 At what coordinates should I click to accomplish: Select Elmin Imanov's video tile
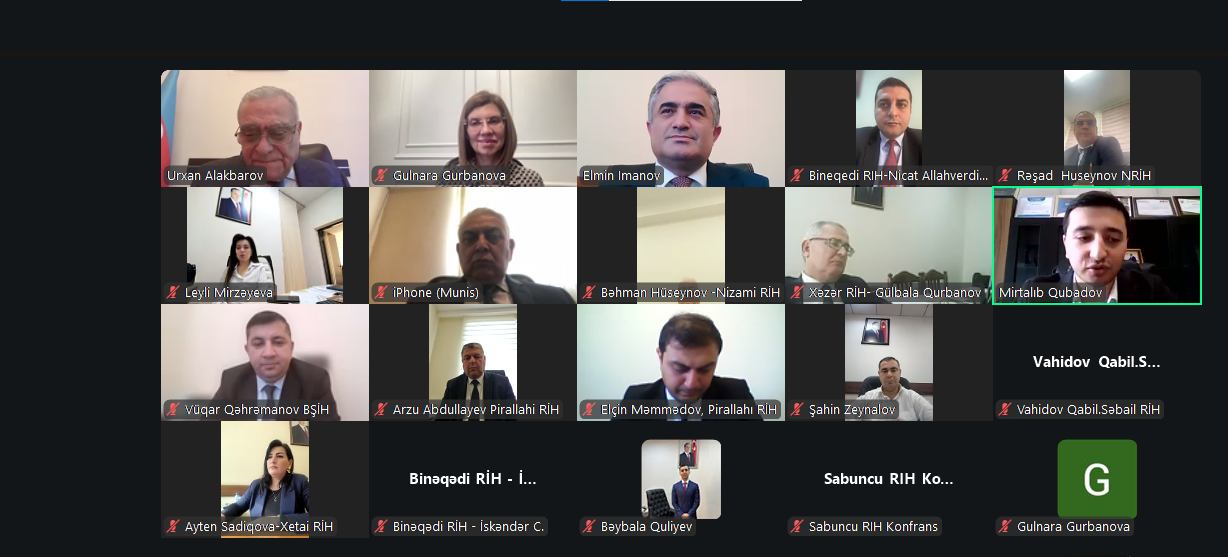click(x=681, y=128)
